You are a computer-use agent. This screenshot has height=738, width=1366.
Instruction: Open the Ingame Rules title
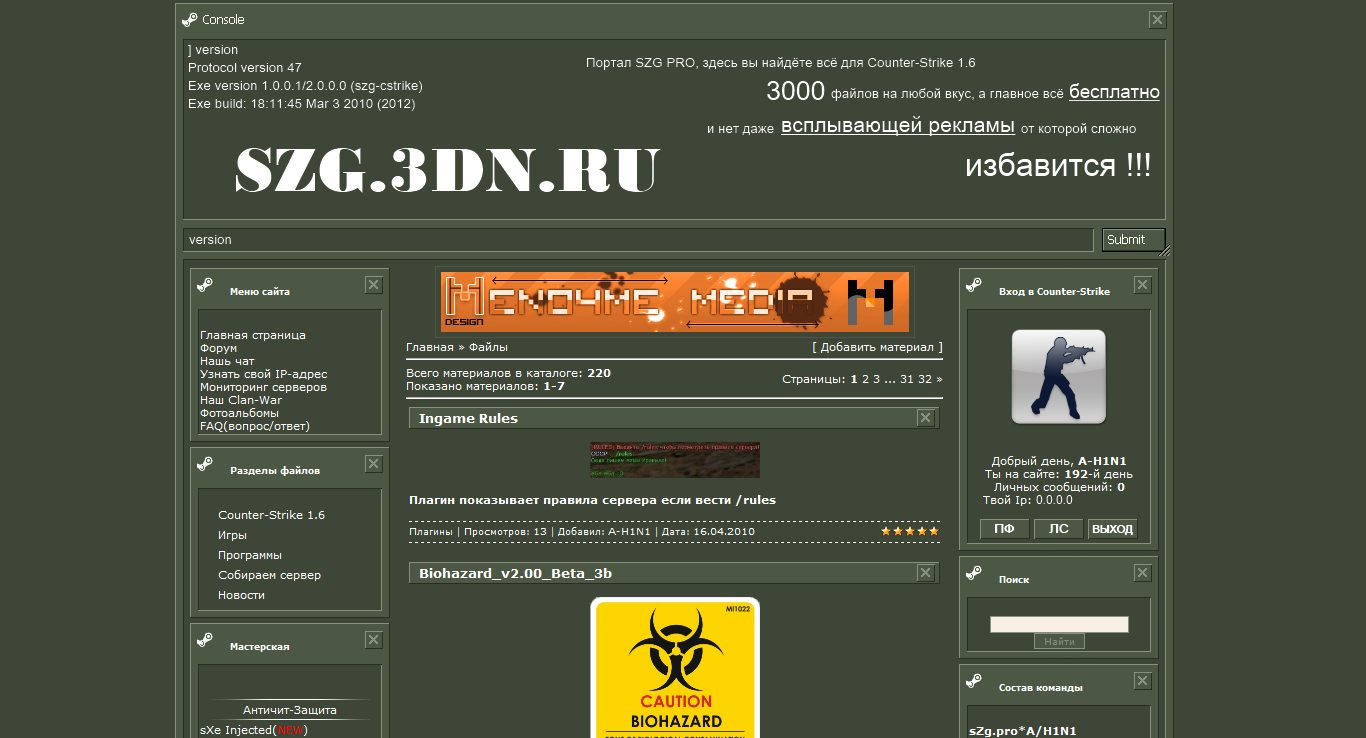click(468, 418)
